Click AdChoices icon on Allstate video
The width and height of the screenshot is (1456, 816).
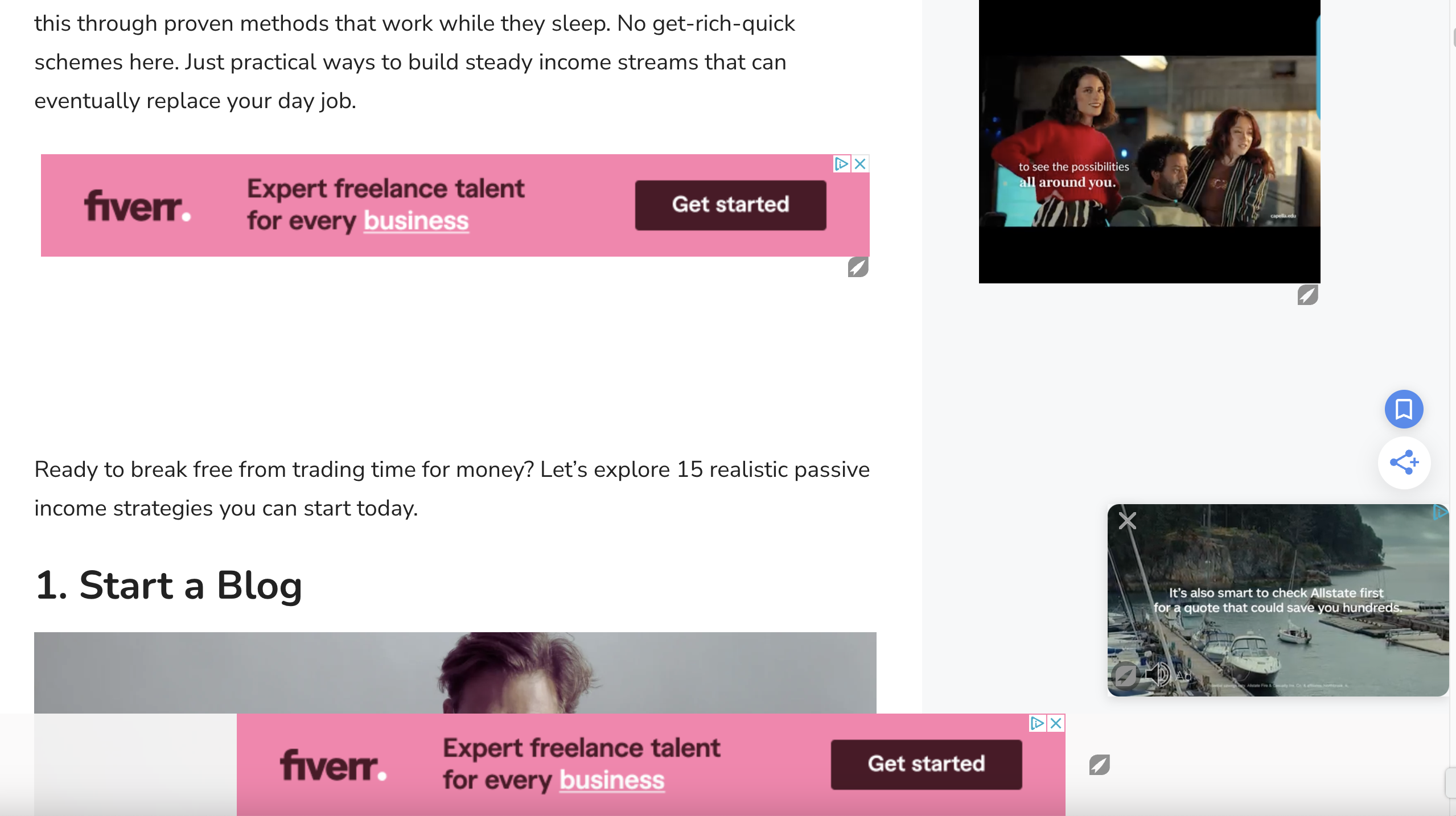coord(1440,512)
